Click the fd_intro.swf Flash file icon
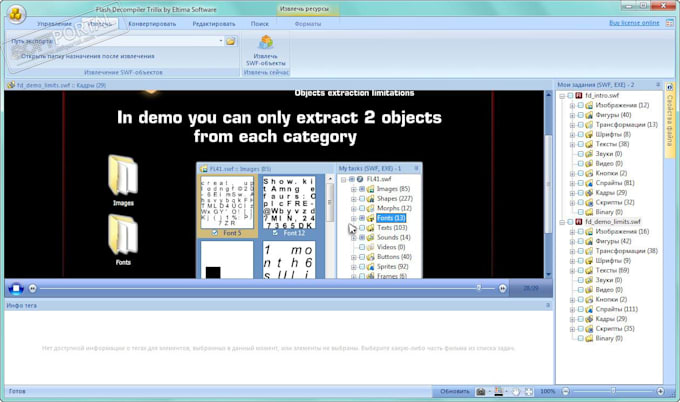680x402 pixels. pyautogui.click(x=579, y=95)
